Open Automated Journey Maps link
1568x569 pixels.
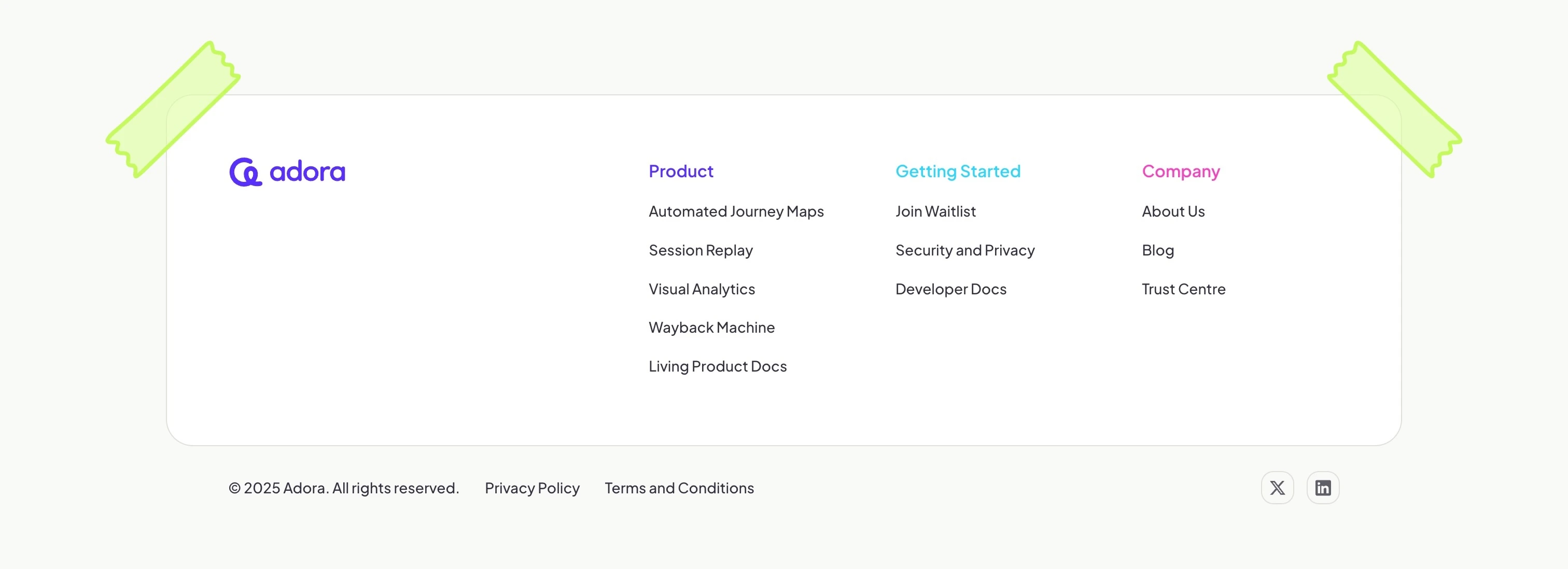pos(735,212)
